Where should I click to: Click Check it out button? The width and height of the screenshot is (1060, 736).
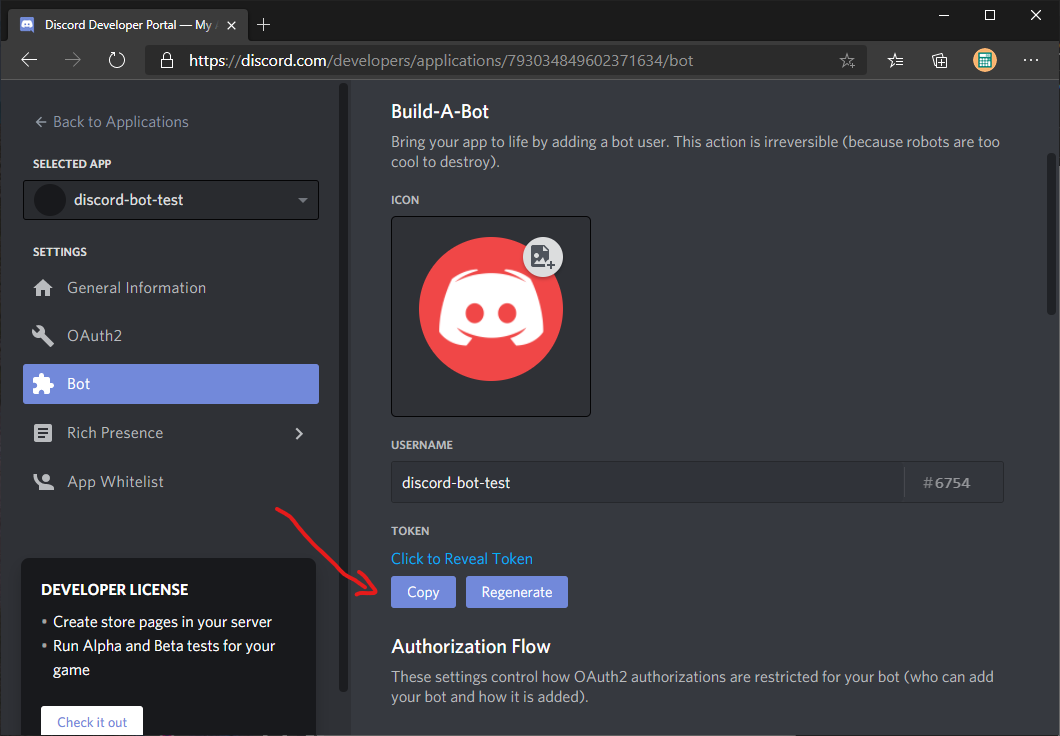[x=92, y=721]
